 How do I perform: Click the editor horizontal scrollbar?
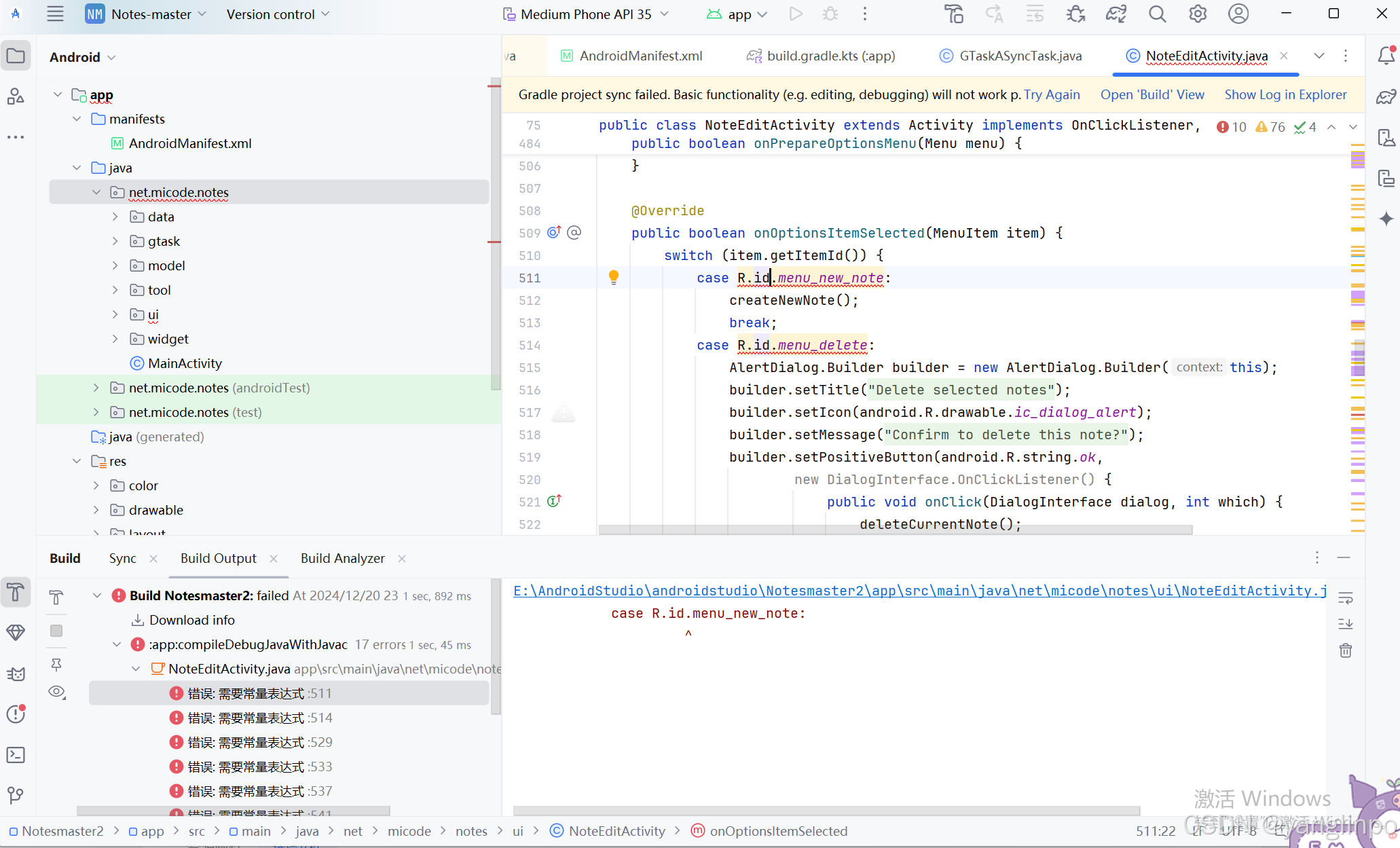895,530
